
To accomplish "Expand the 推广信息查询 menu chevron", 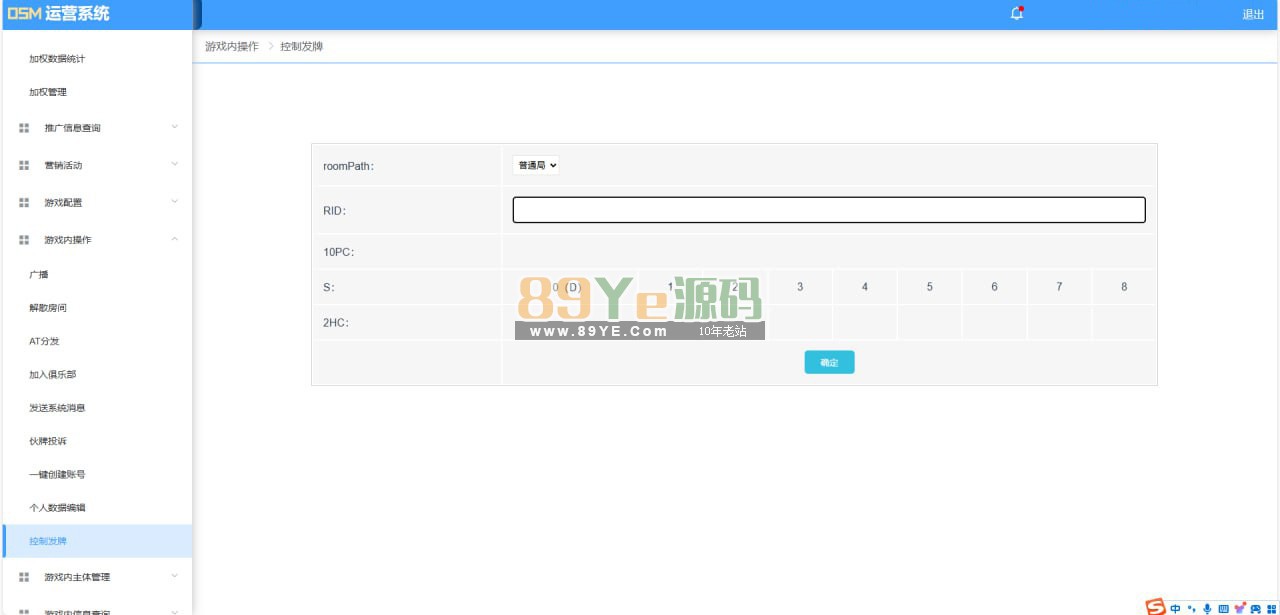I will tap(174, 127).
